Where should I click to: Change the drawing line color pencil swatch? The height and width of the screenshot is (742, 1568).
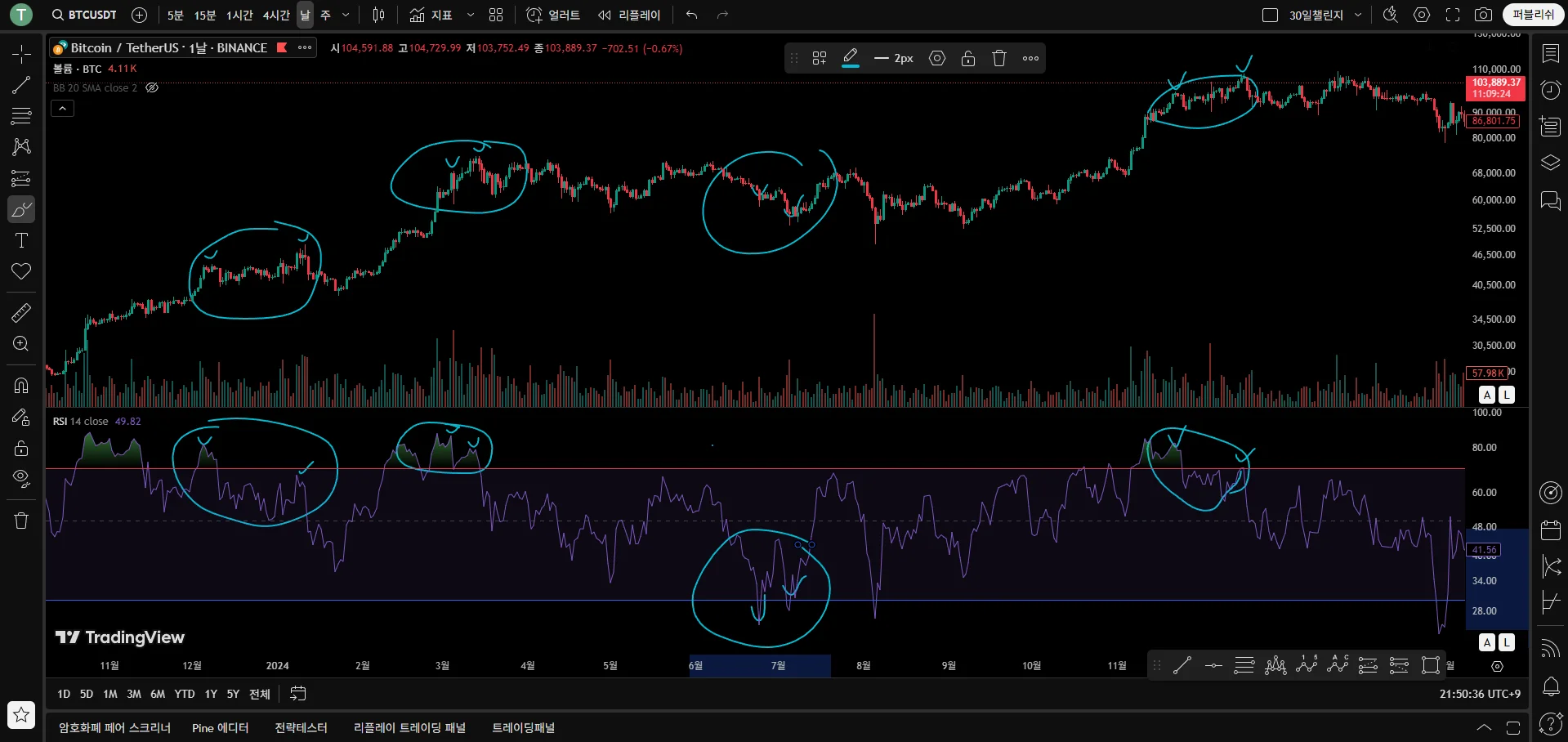click(x=850, y=58)
